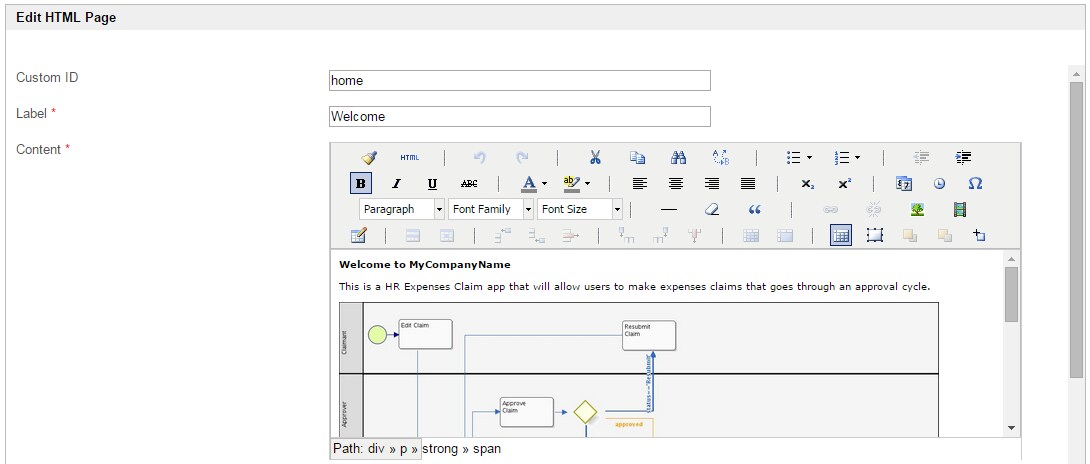This screenshot has width=1090, height=464.
Task: Insert image with picture icon
Action: 917,209
